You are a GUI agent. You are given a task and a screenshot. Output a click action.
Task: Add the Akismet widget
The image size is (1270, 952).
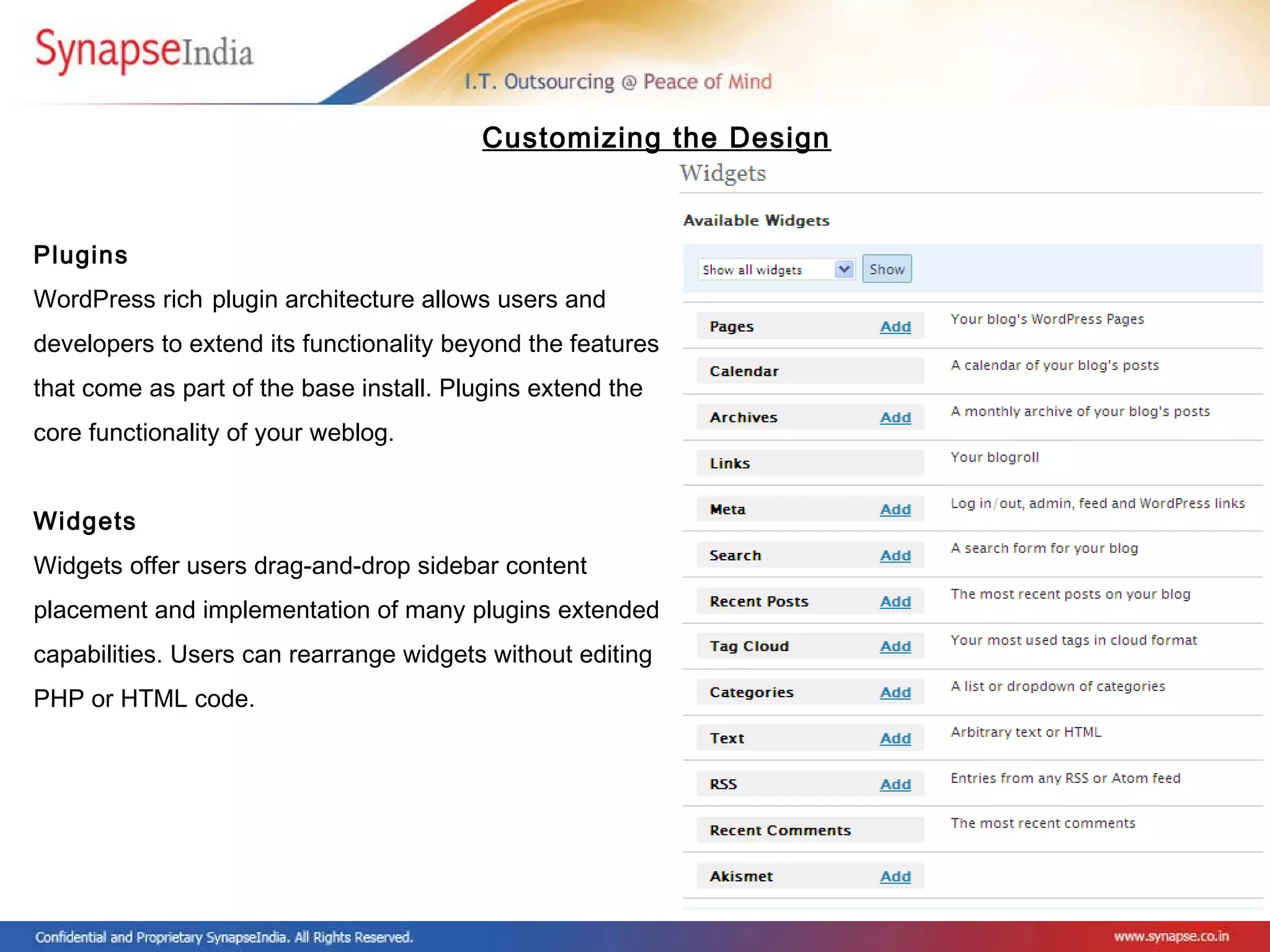click(x=895, y=877)
